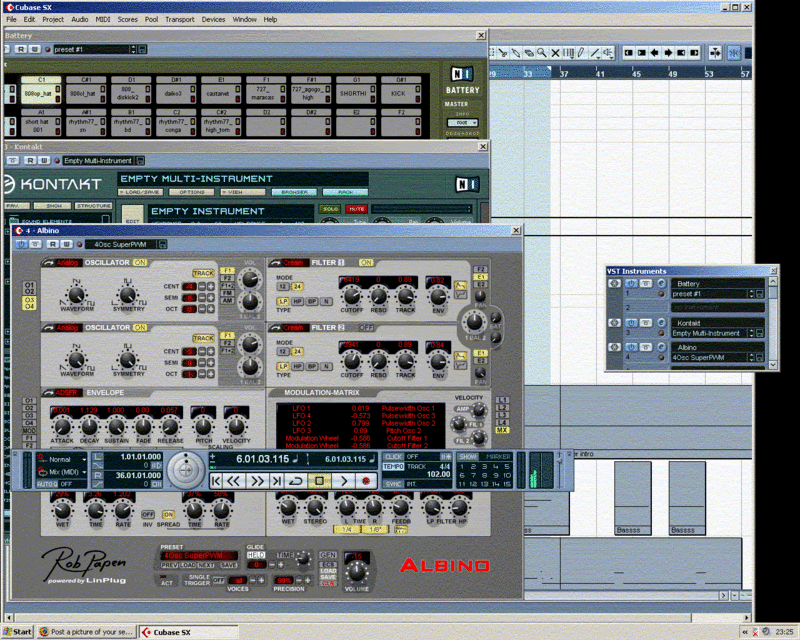Choose the Line tool in toolbar

pos(595,53)
